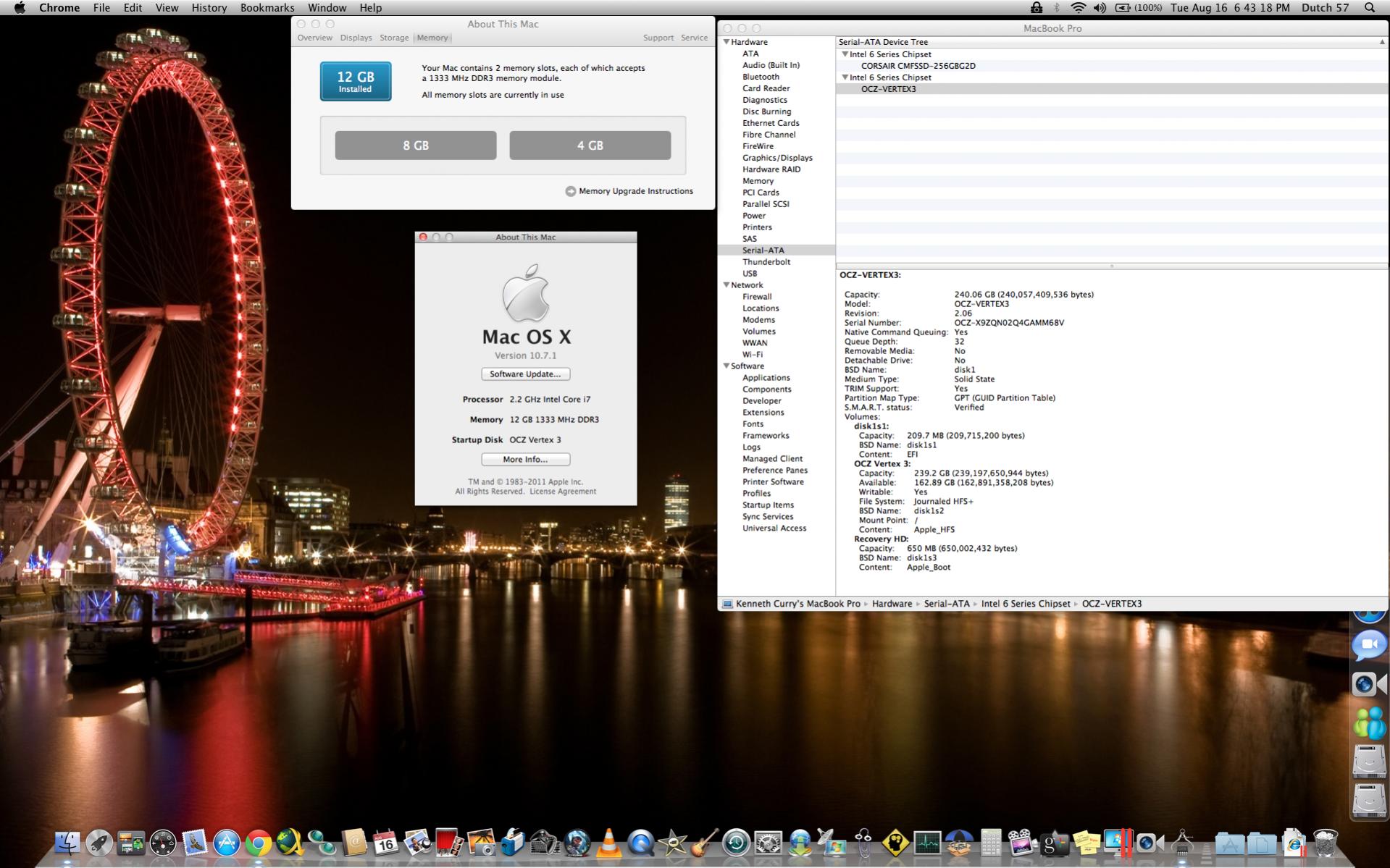
Task: Open Stickies yellow notes icon
Action: click(1086, 843)
